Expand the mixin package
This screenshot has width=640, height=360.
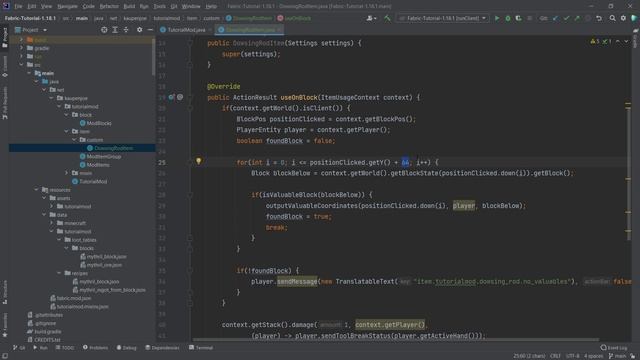(x=67, y=173)
